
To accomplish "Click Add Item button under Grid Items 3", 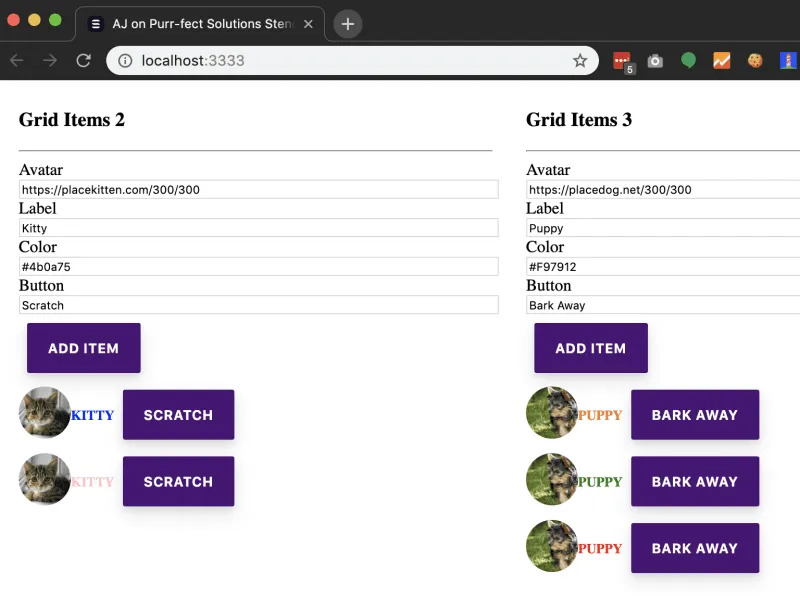I will (591, 348).
